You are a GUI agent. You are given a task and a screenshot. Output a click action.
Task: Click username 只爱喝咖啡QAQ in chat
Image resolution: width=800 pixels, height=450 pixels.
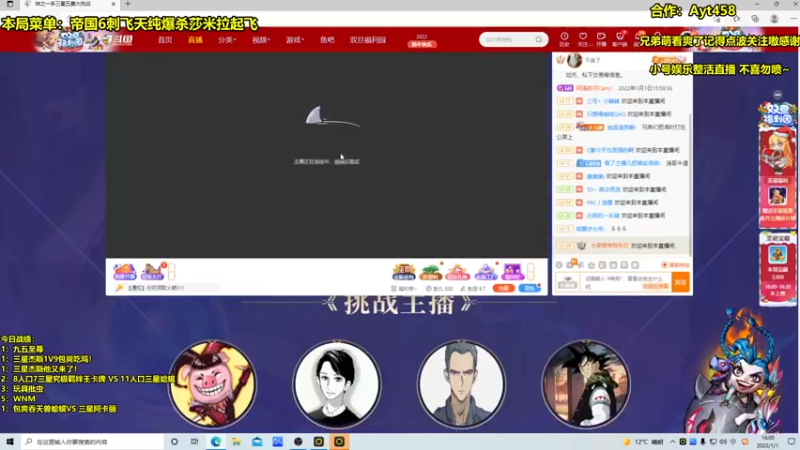606,114
